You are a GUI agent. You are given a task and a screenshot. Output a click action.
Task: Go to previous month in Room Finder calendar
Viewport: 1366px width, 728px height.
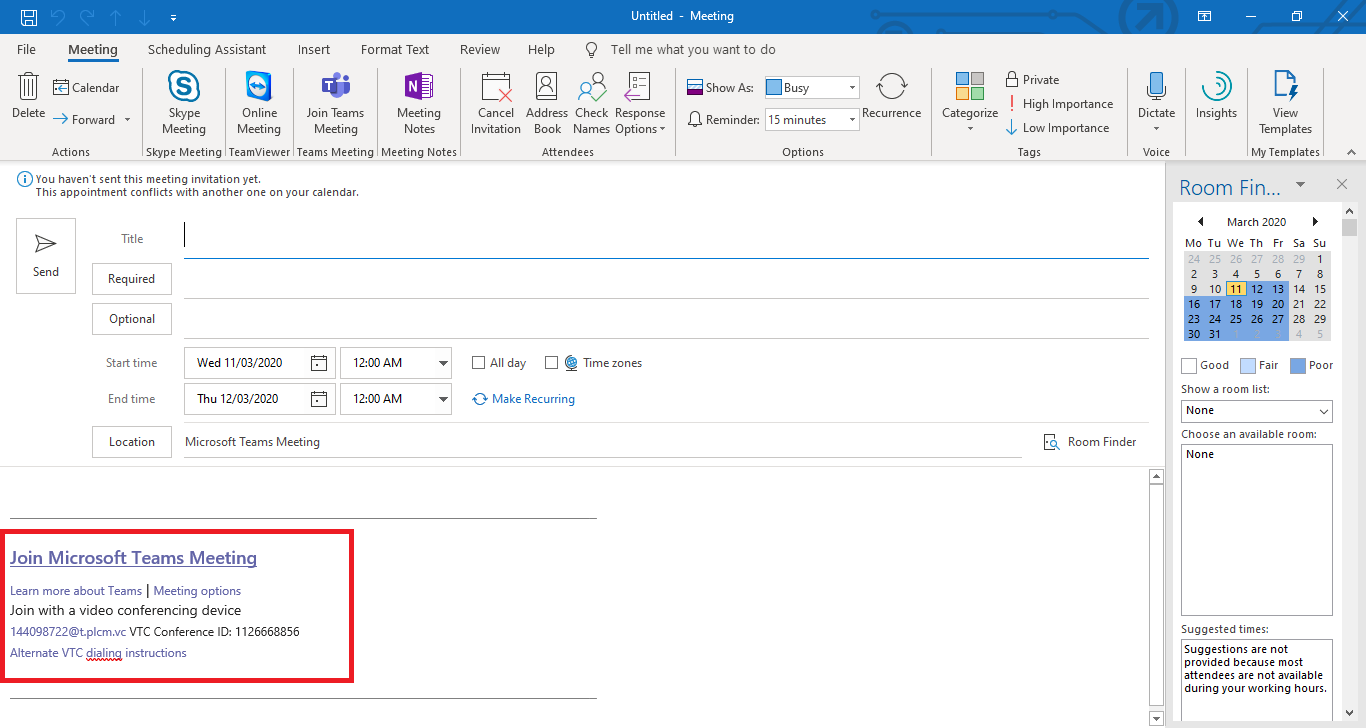click(x=1200, y=222)
